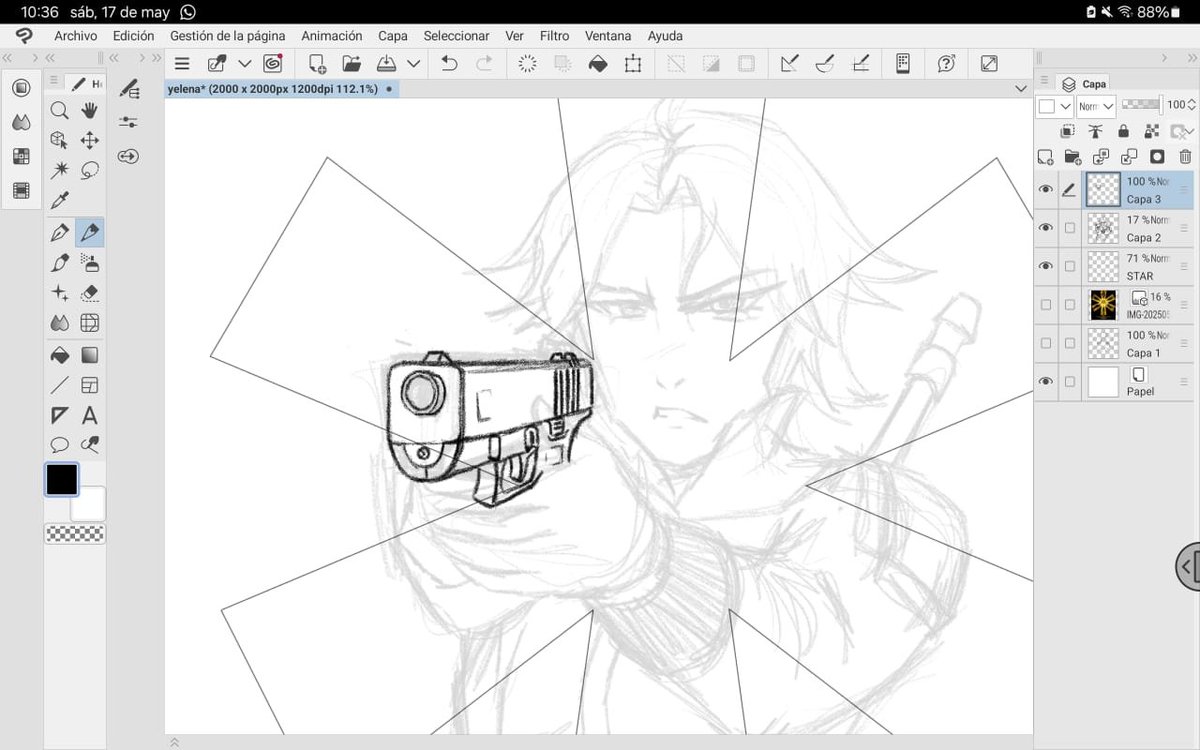
Task: Expand the save options dropdown arrow
Action: point(414,63)
